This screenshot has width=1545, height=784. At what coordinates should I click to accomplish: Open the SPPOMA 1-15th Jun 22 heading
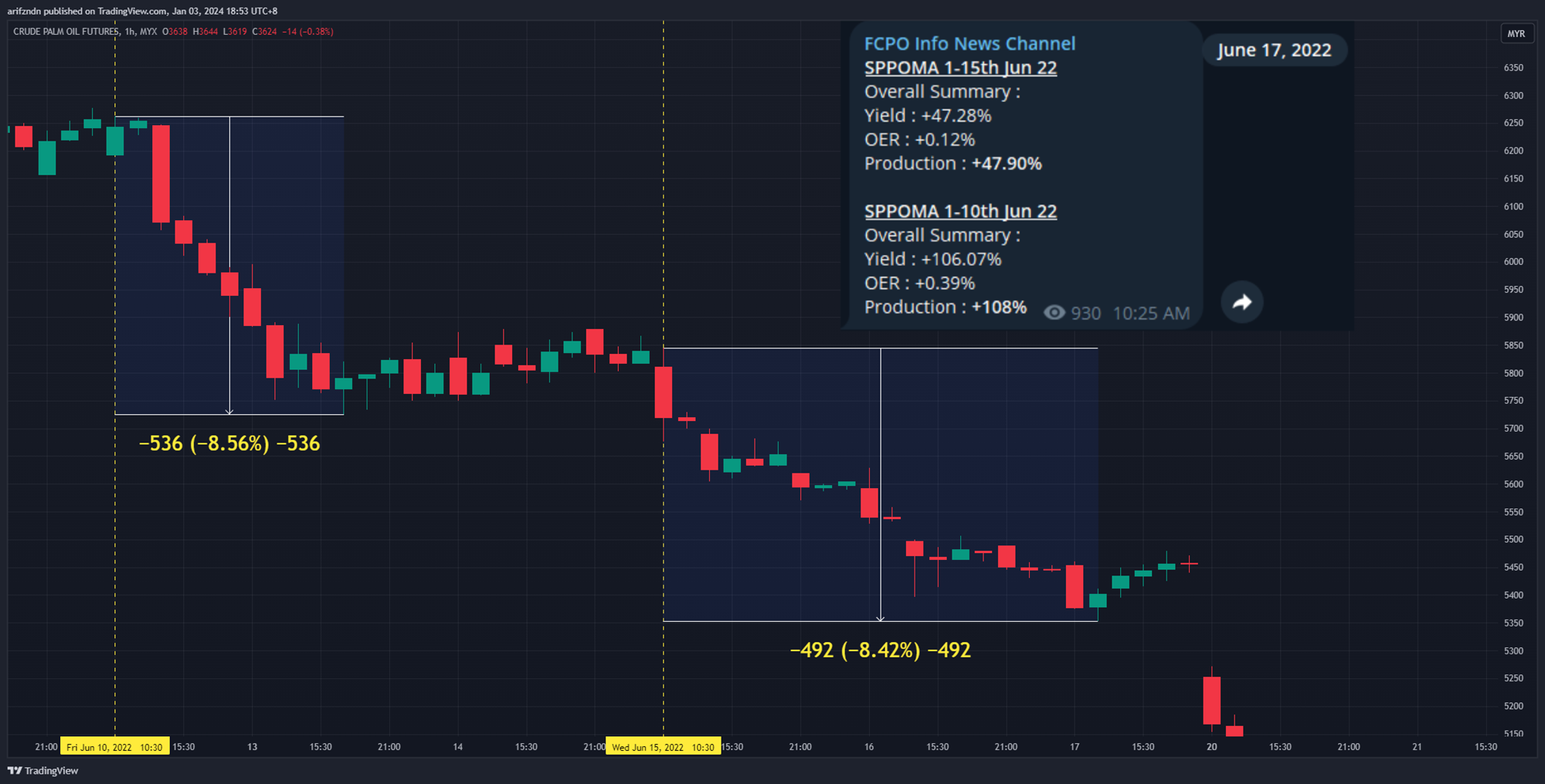[959, 68]
